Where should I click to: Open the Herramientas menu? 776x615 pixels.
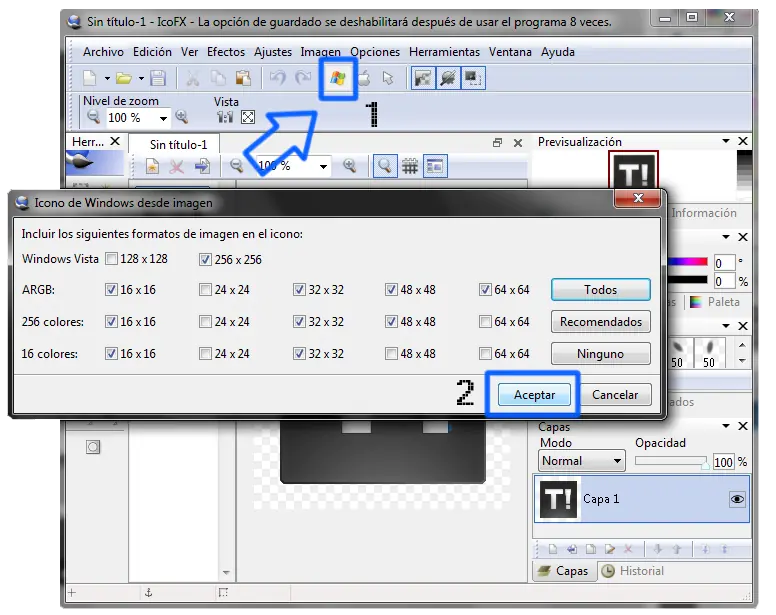pos(444,52)
